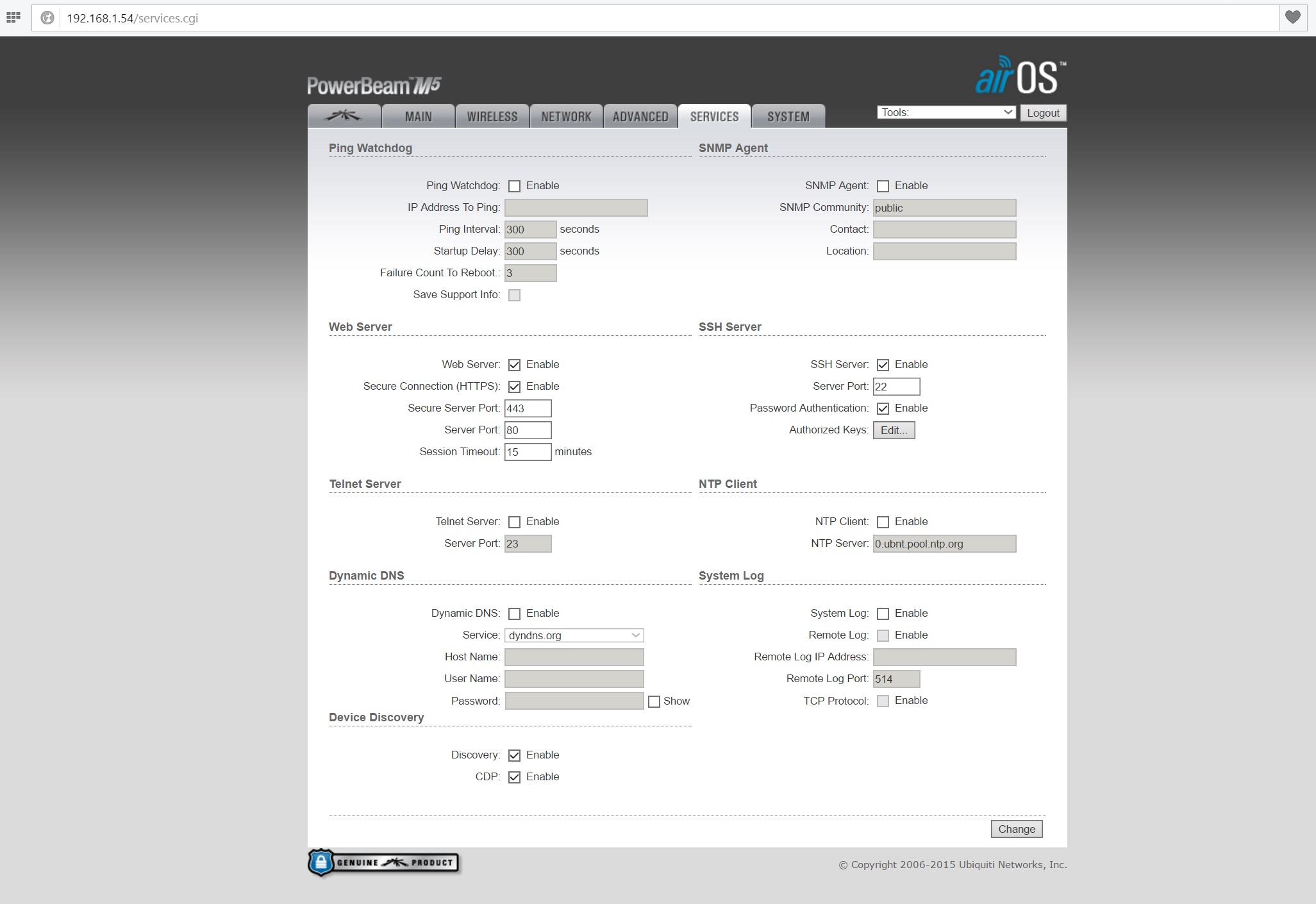
Task: Click the Session Timeout input field
Action: [528, 452]
